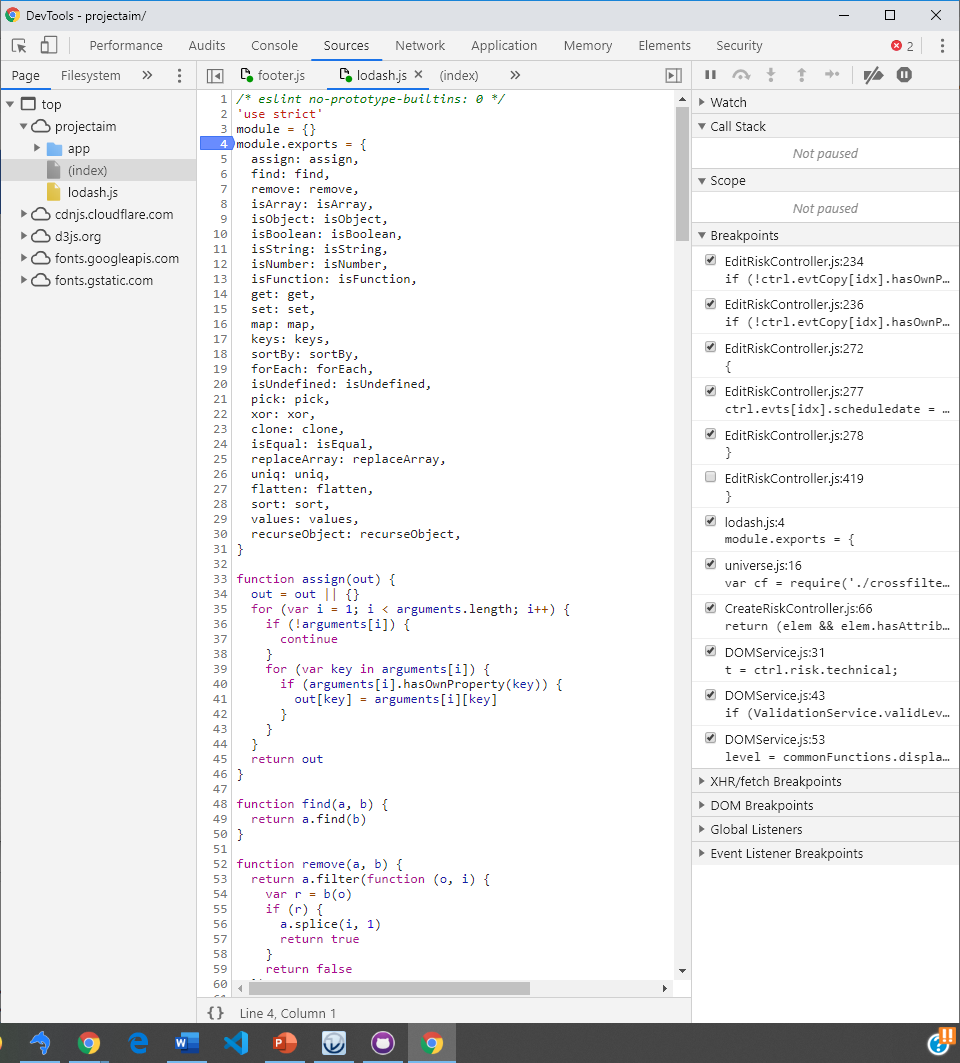This screenshot has width=960, height=1063.
Task: Click pretty print curly braces button
Action: point(215,1013)
